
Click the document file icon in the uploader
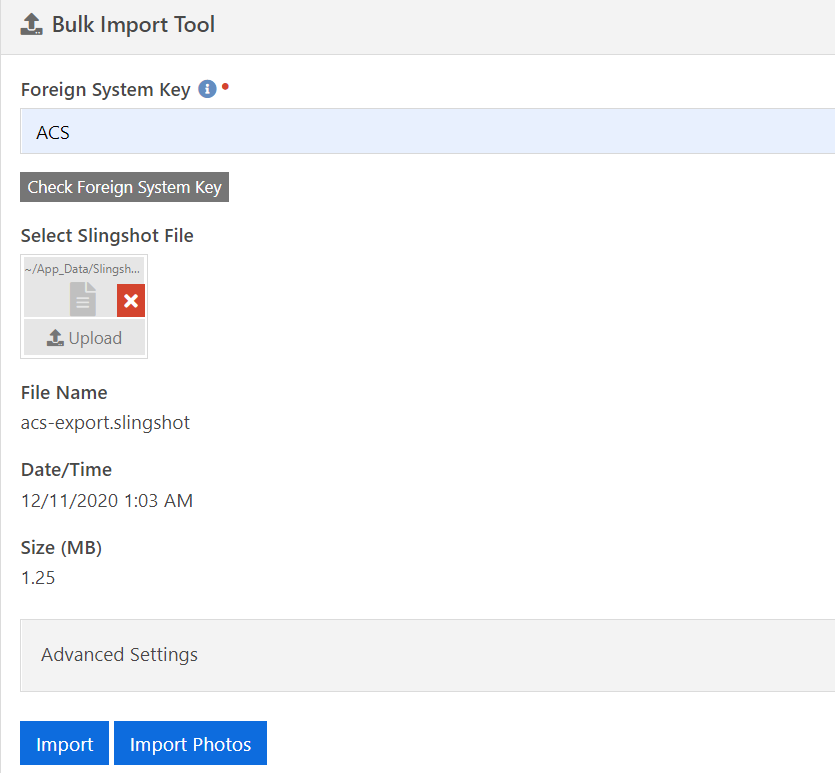(83, 299)
